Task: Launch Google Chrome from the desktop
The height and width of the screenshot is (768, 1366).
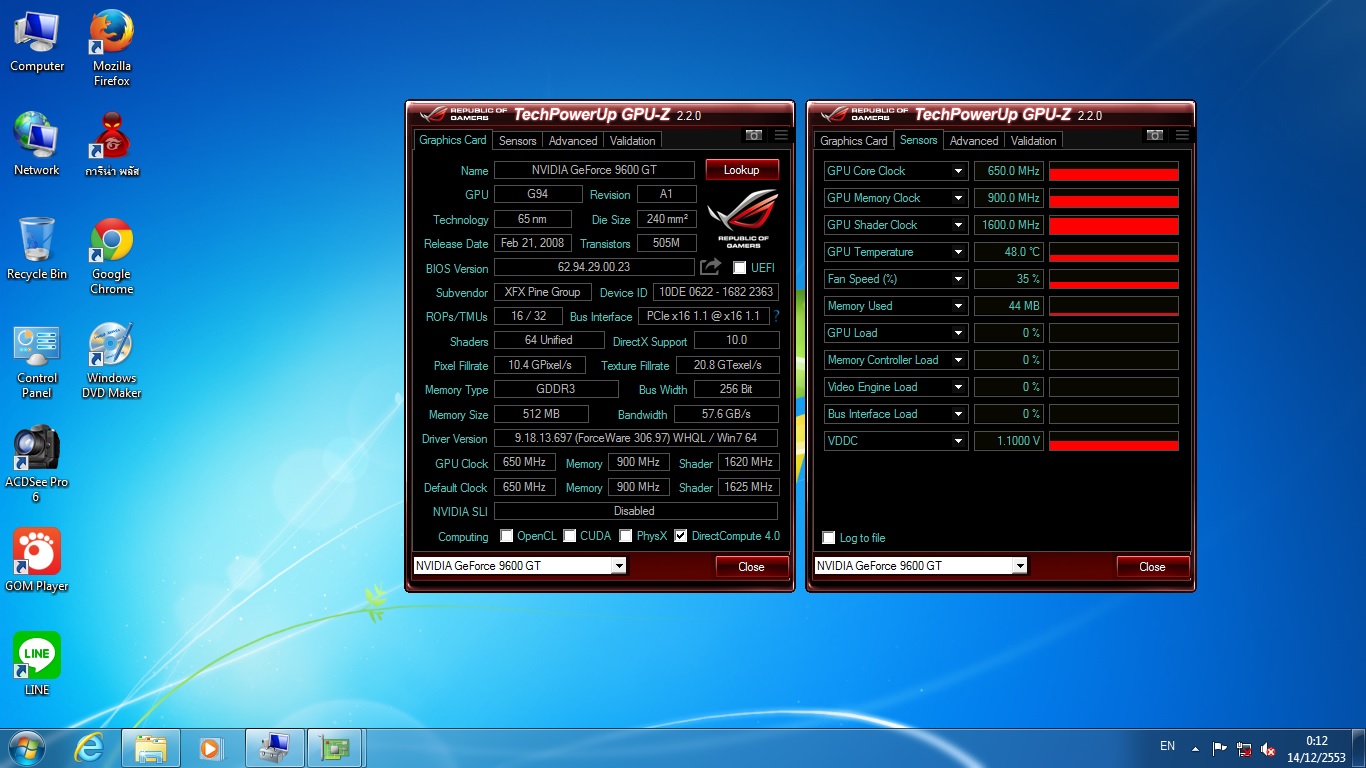Action: coord(112,256)
